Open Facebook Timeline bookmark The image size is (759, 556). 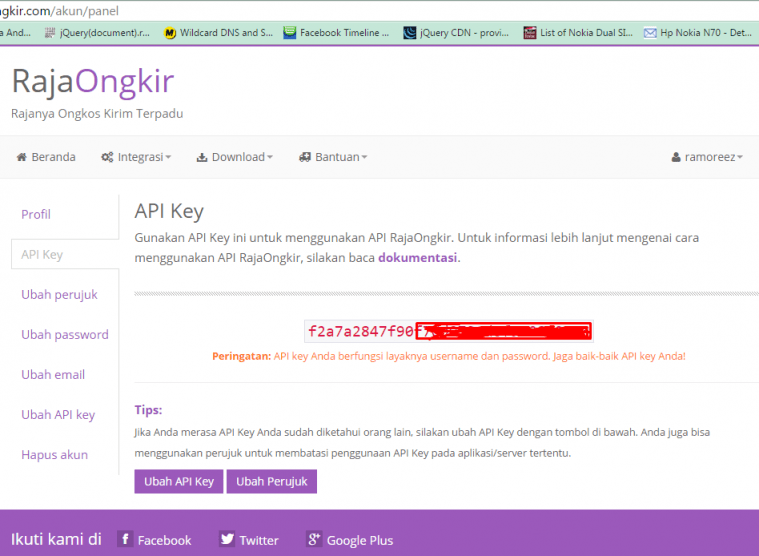coord(336,33)
